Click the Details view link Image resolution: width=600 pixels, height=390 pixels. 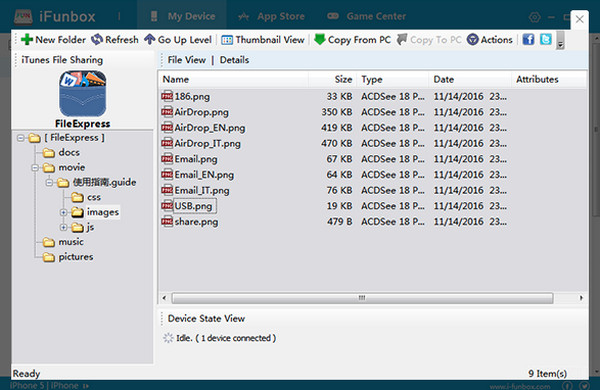[234, 60]
